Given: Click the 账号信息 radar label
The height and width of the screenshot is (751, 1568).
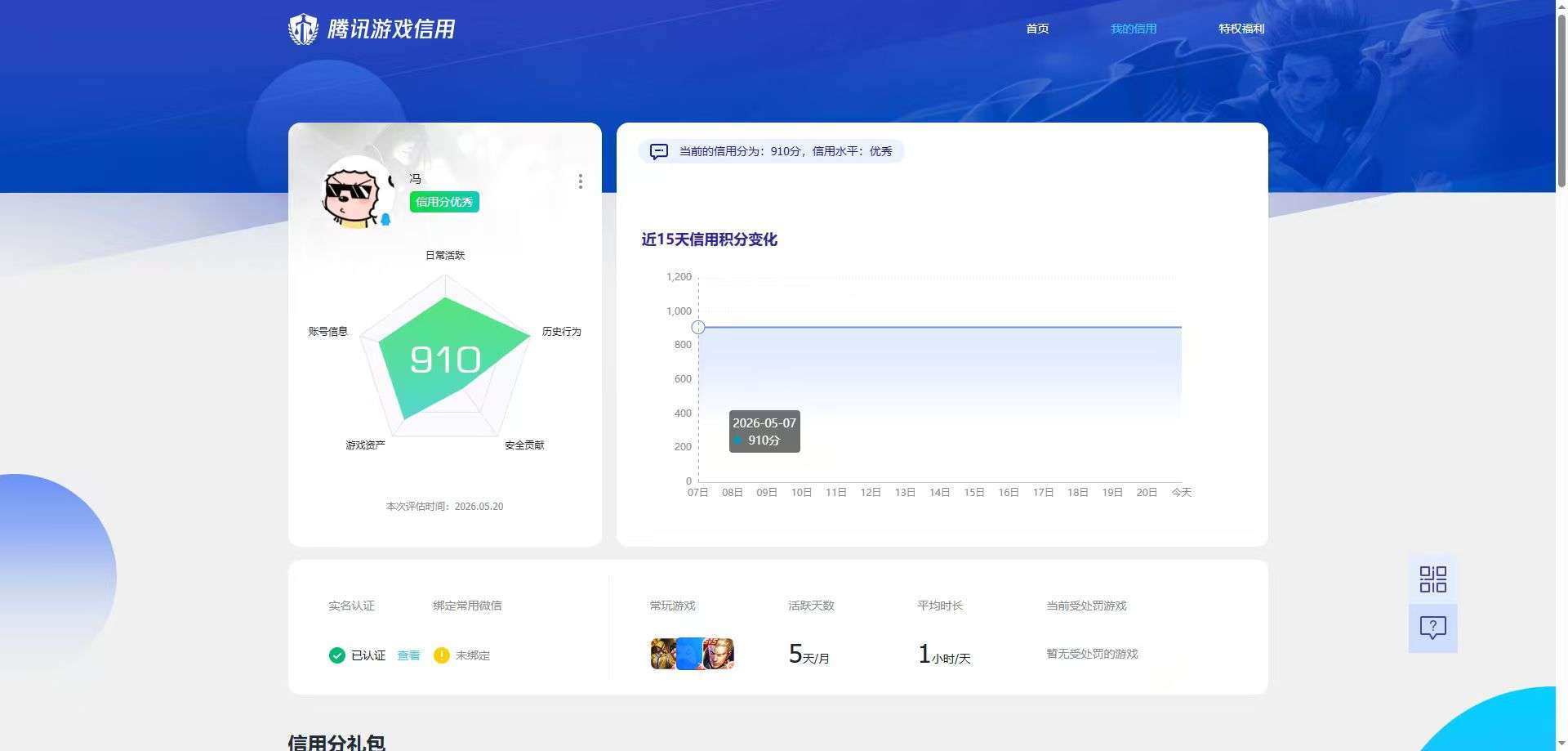Looking at the screenshot, I should 328,331.
